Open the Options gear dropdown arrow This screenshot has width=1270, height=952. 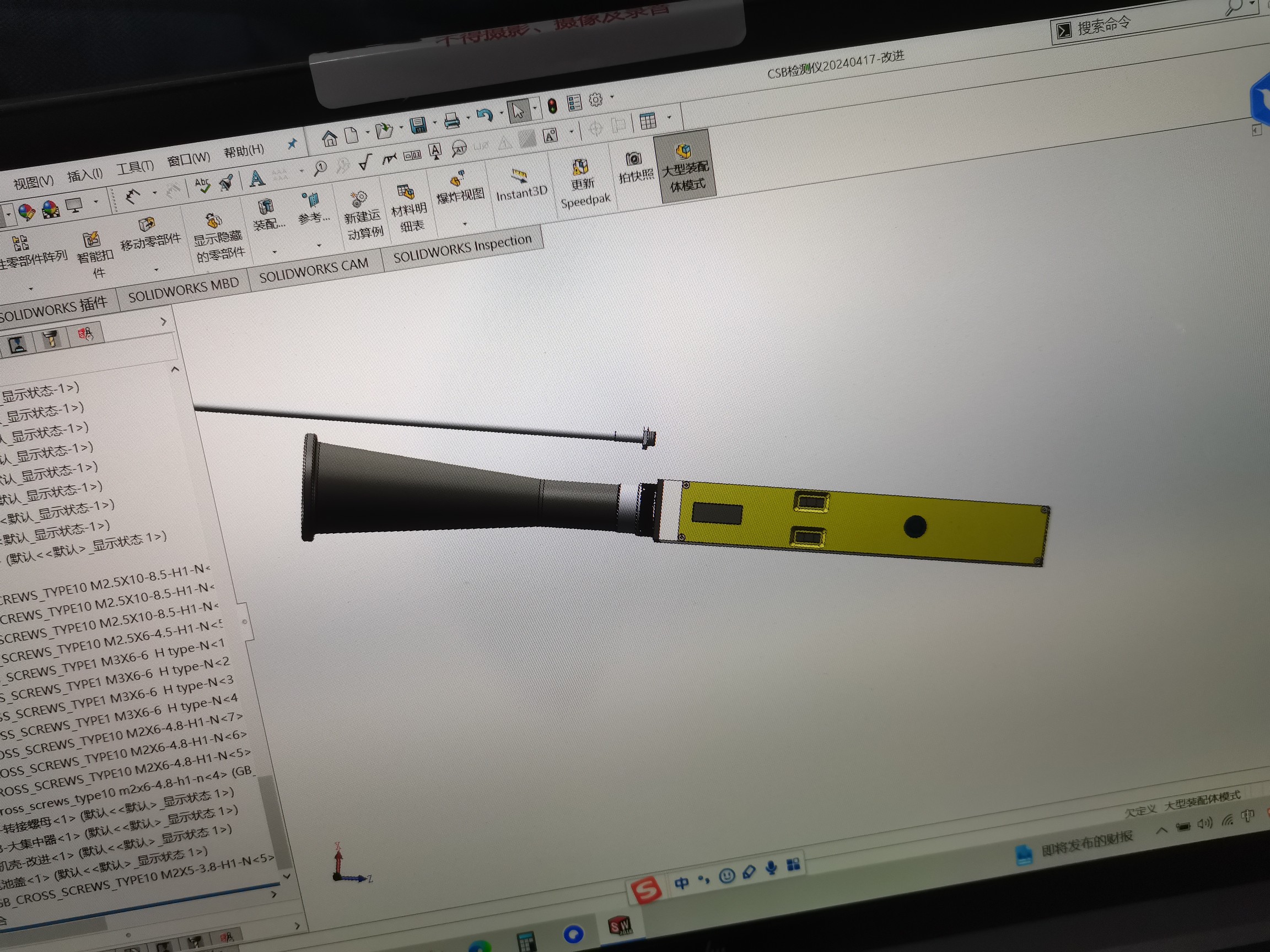point(612,97)
